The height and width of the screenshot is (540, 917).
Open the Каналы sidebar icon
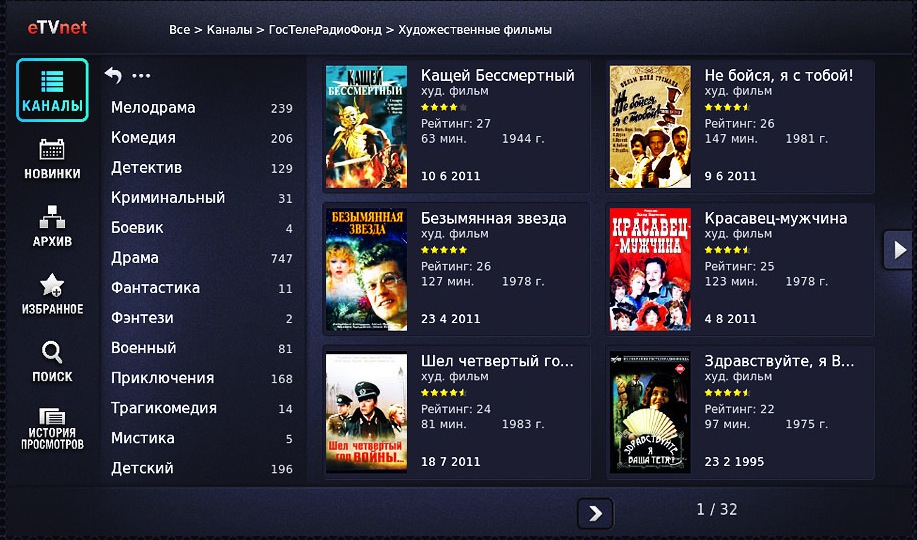[x=52, y=90]
